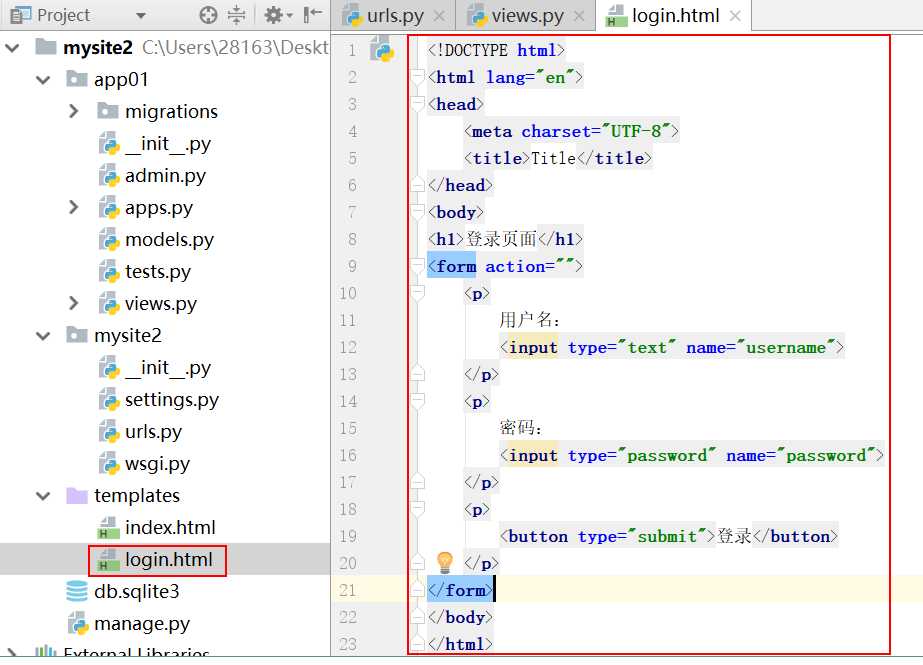The width and height of the screenshot is (923, 665).
Task: Fold the p block on line 18
Action: tap(417, 509)
